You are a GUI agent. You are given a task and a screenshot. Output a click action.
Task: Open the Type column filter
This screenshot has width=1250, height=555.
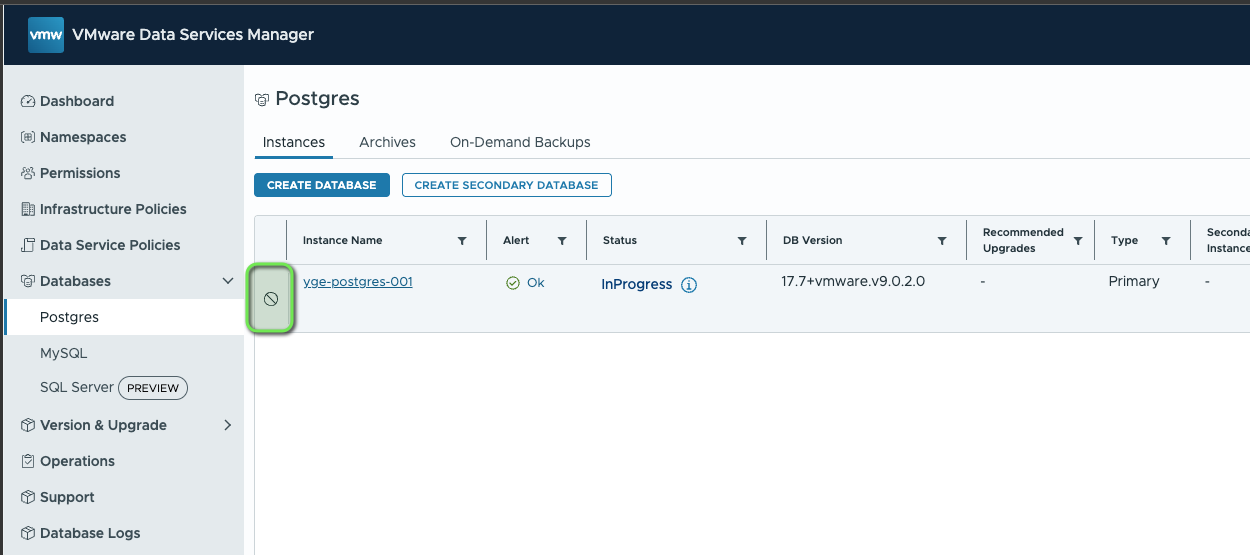click(x=1166, y=241)
